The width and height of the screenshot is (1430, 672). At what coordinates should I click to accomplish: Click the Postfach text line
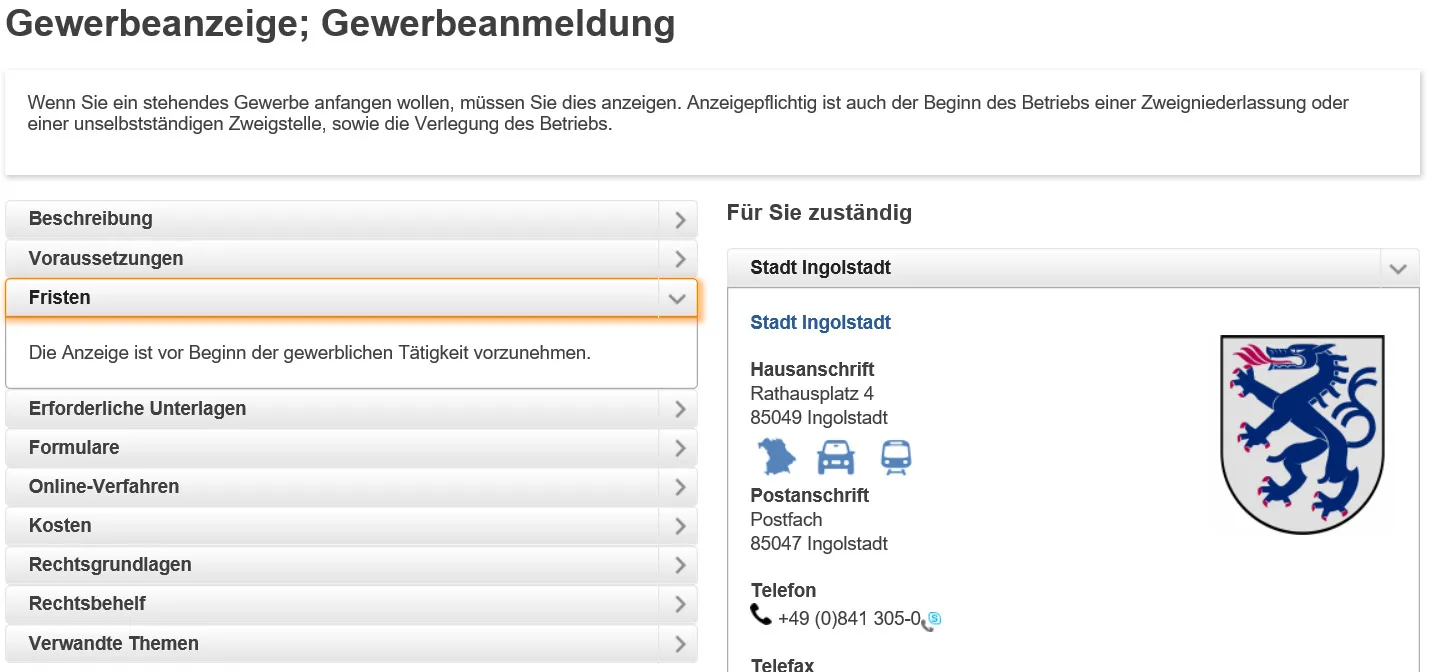click(x=786, y=519)
